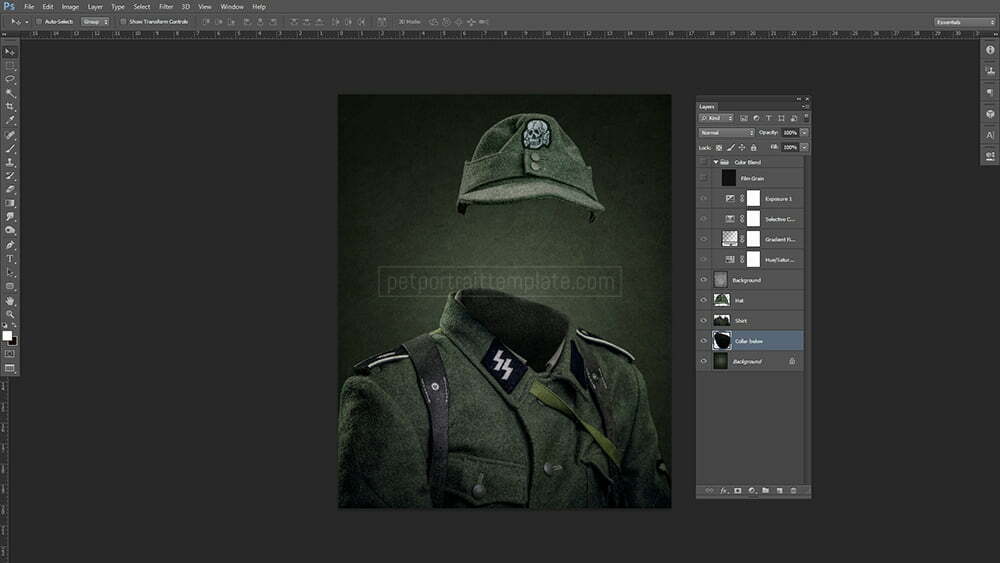The width and height of the screenshot is (1000, 563).
Task: Select the Rectangle shape tool
Action: (10, 286)
